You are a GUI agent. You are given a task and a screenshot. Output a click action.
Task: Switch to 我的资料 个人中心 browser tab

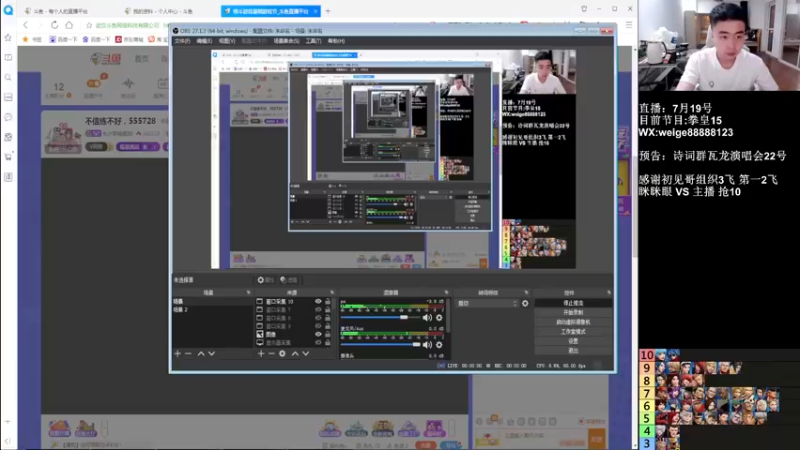[x=162, y=11]
